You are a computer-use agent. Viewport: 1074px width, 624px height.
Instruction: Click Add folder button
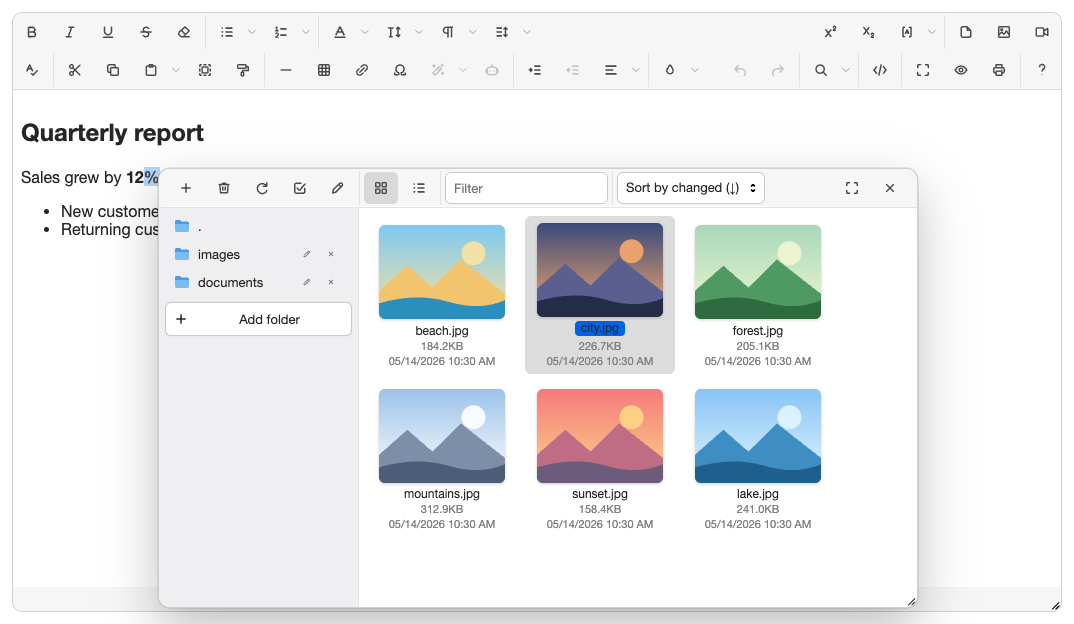click(258, 319)
